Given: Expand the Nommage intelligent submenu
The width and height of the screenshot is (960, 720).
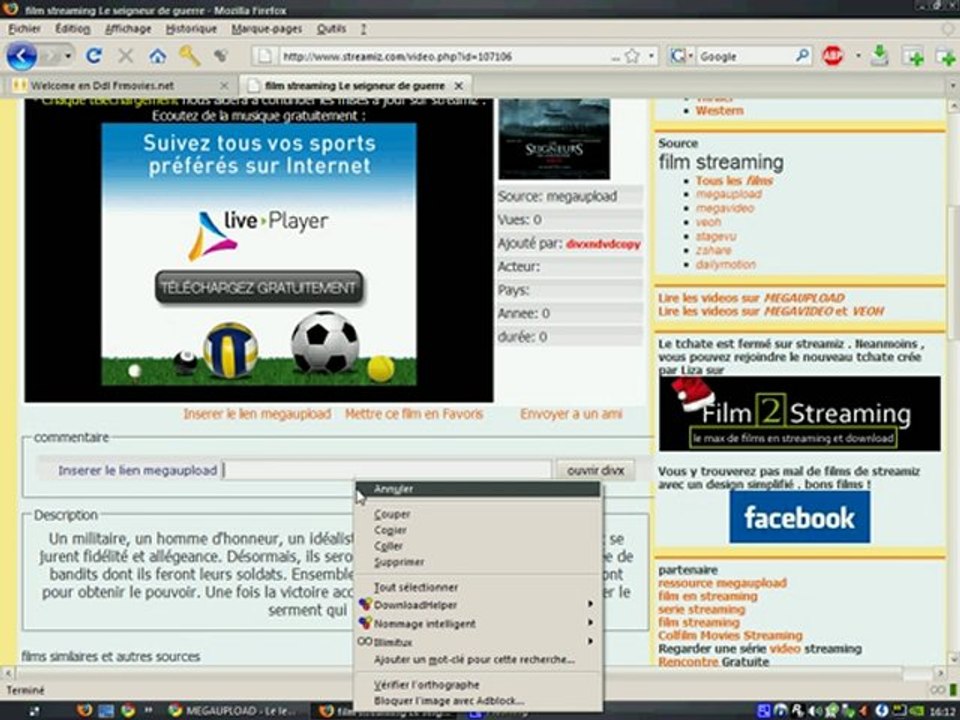Looking at the screenshot, I should coord(590,623).
